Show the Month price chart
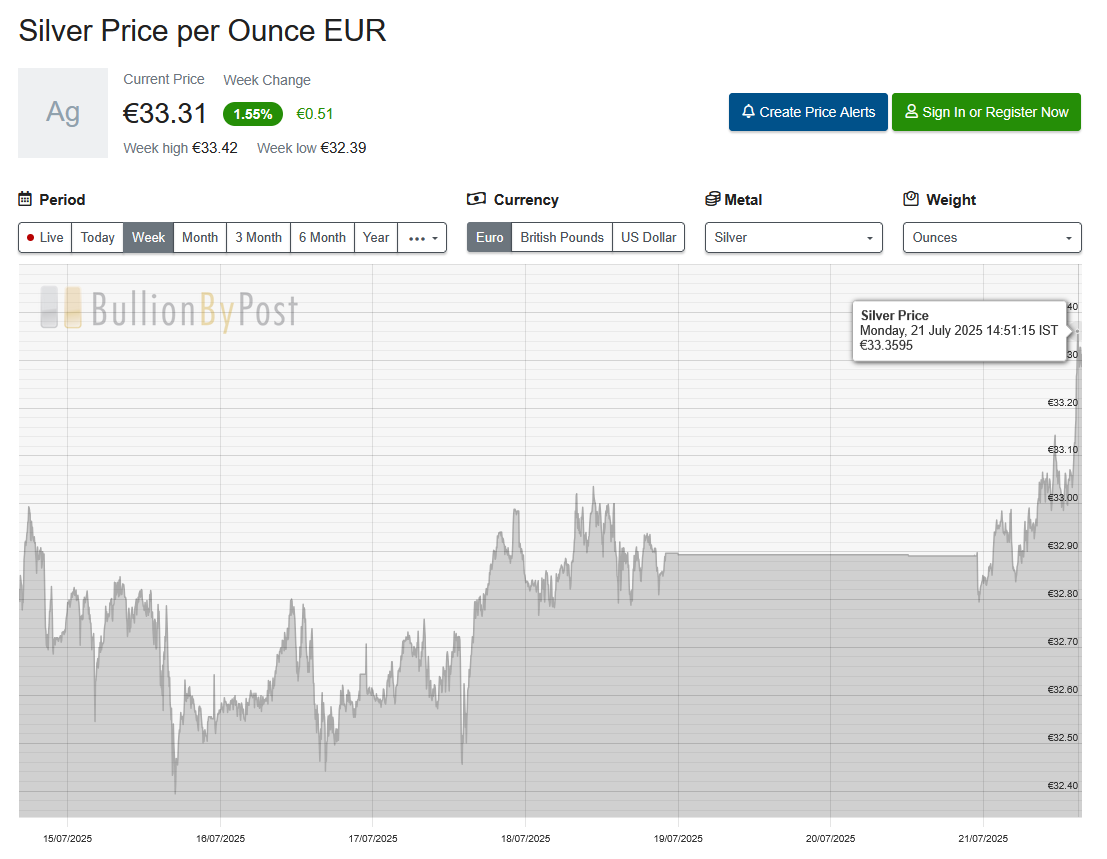 click(200, 237)
